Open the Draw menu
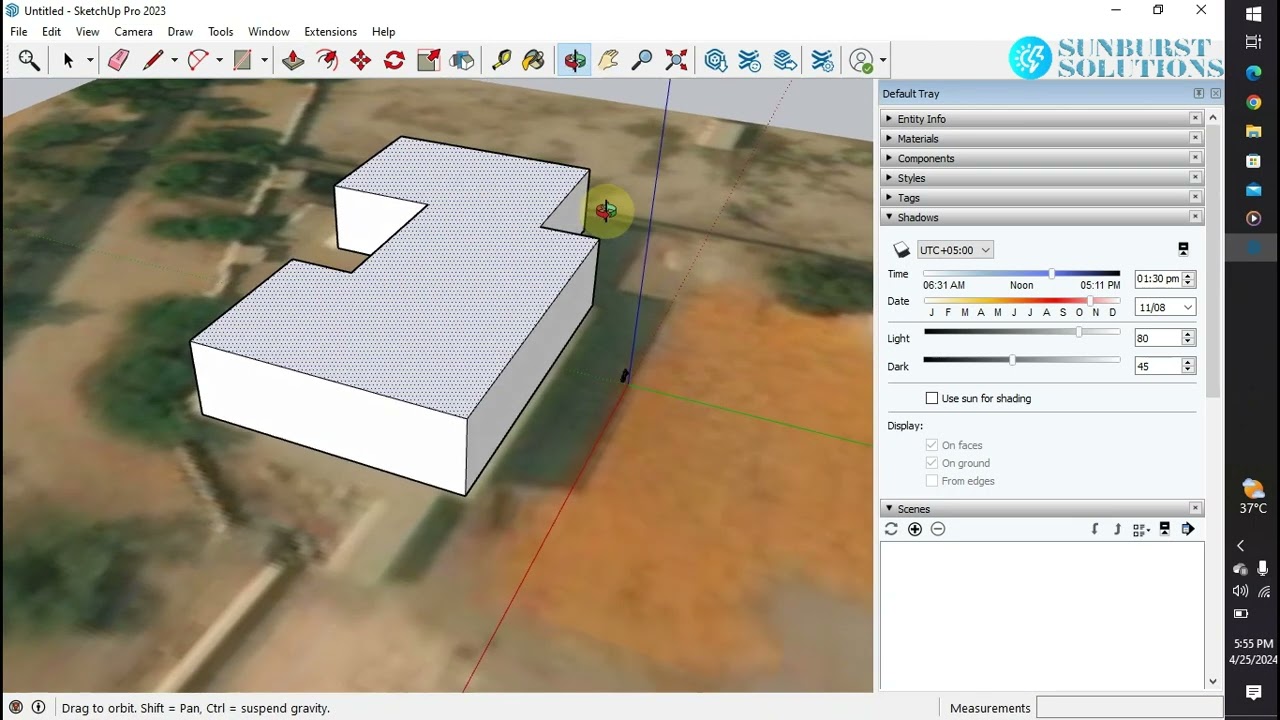The width and height of the screenshot is (1280, 720). [x=180, y=32]
